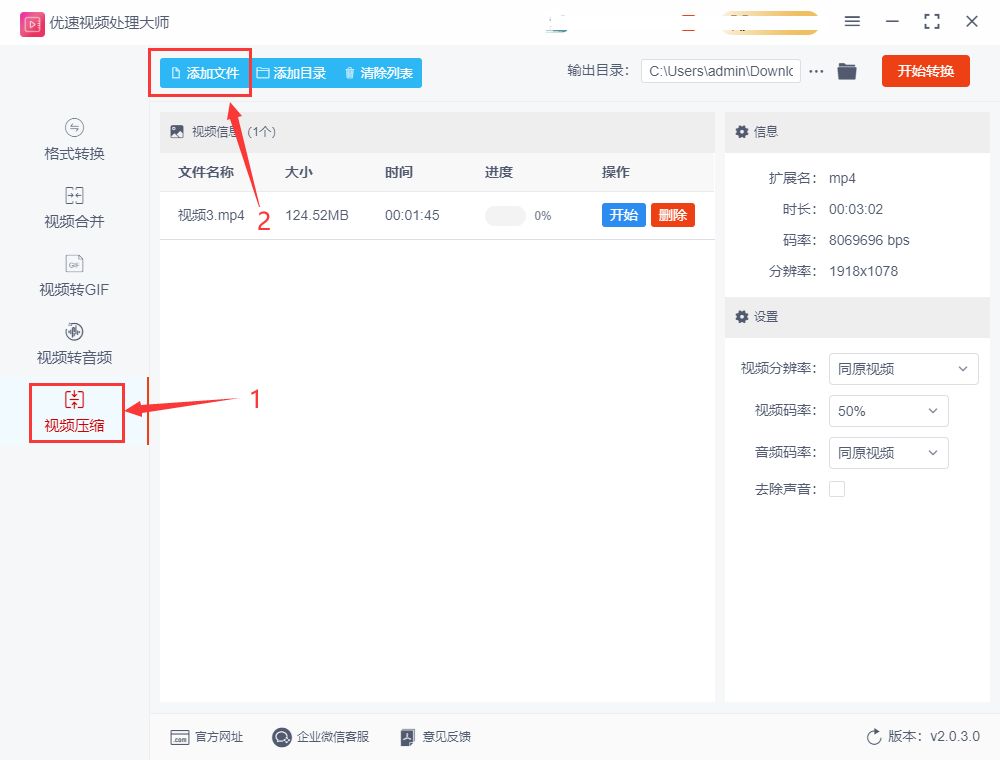This screenshot has height=760, width=1000.
Task: Open the 视频转GIF section
Action: (x=74, y=276)
